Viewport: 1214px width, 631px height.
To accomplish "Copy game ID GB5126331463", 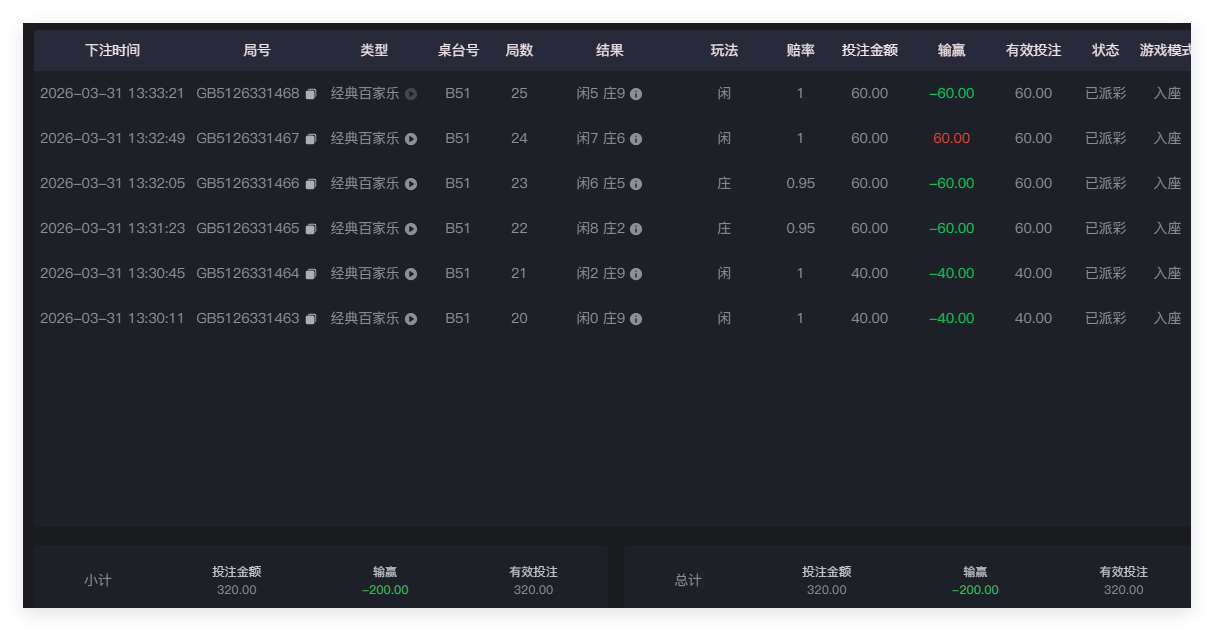I will pos(311,318).
